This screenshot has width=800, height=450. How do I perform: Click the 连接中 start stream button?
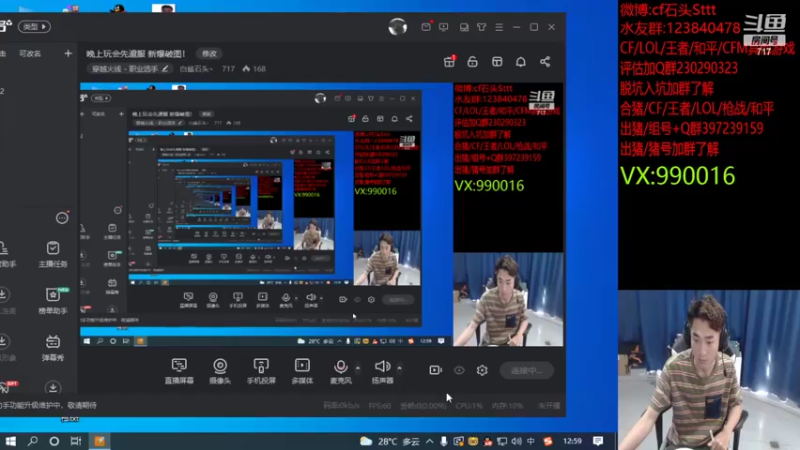[x=527, y=370]
